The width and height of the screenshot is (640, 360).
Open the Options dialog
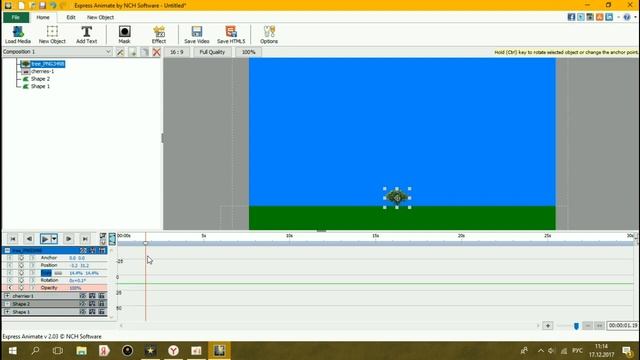269,35
